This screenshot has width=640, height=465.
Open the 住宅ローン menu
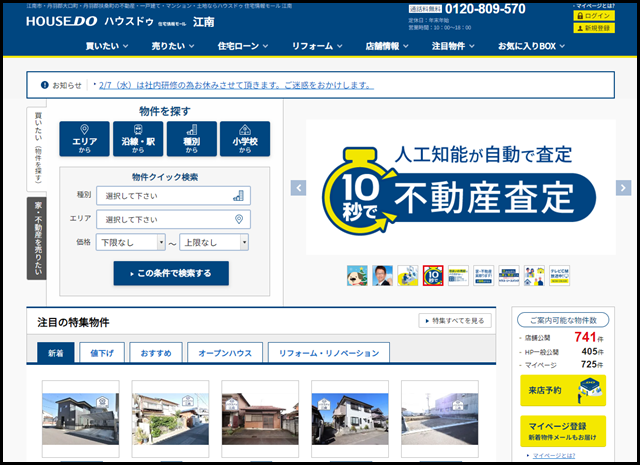[x=243, y=46]
